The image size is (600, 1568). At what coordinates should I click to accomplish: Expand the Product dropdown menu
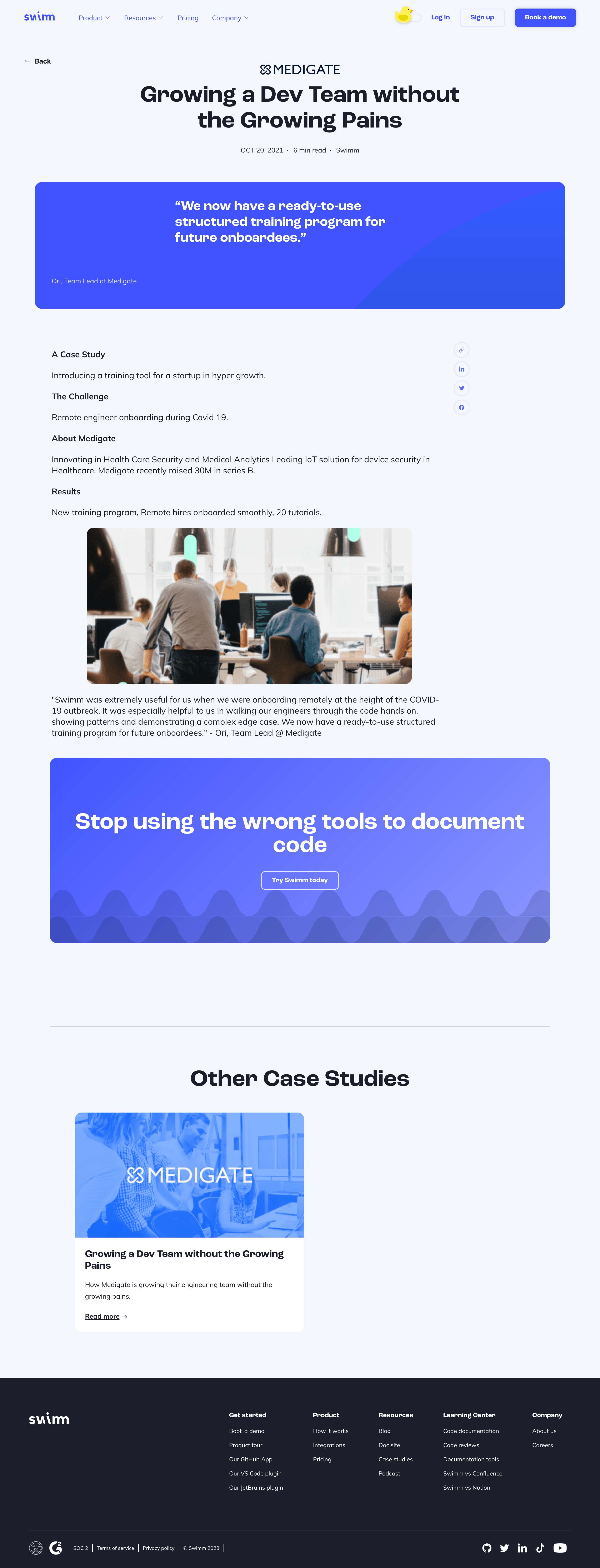click(x=93, y=17)
